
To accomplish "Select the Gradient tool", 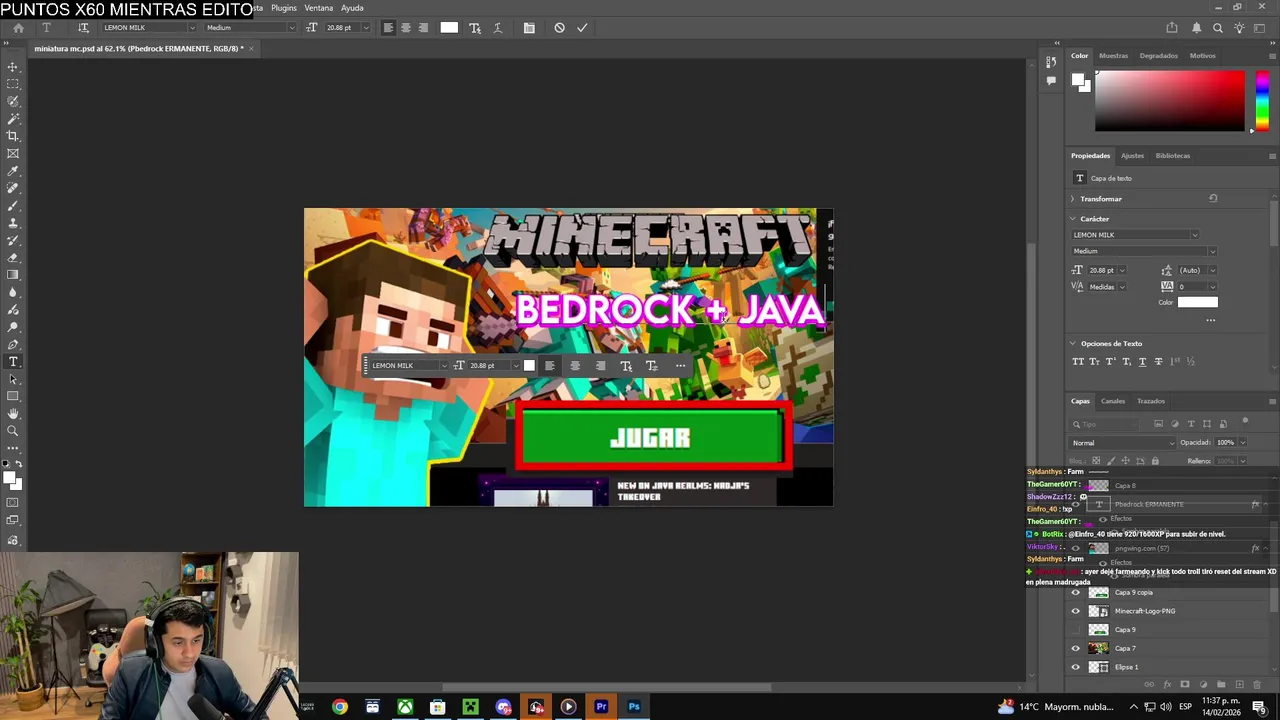I will tap(13, 274).
